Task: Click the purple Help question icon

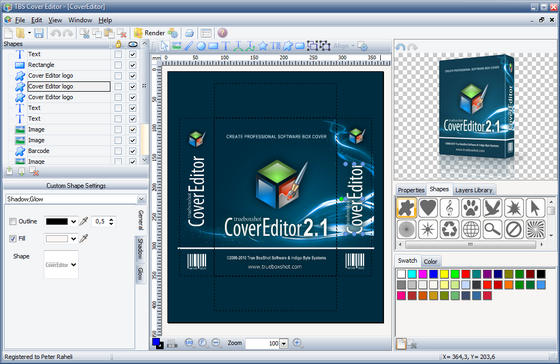Action: click(222, 33)
